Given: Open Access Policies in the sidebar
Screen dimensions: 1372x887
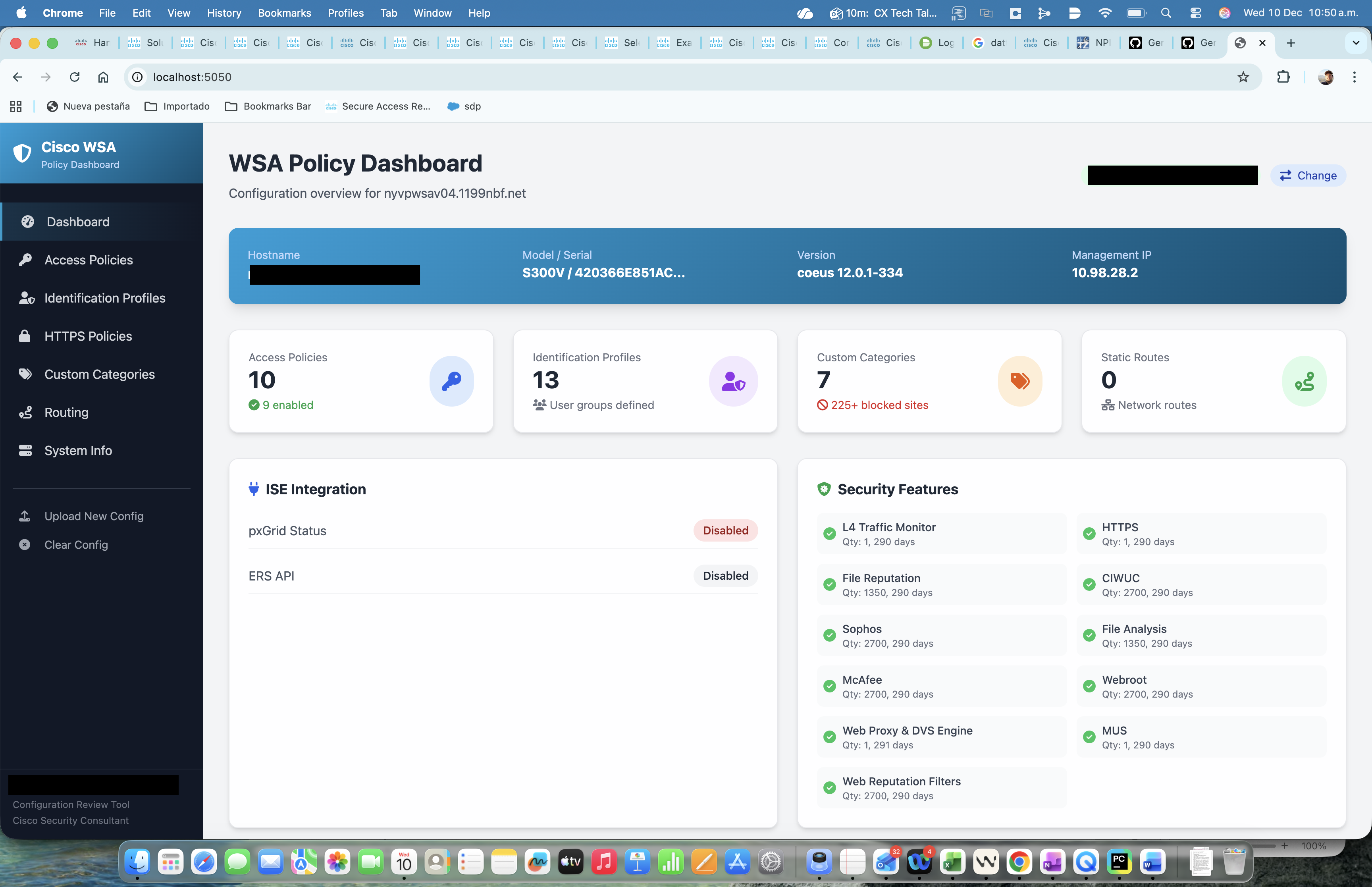Looking at the screenshot, I should pyautogui.click(x=102, y=260).
